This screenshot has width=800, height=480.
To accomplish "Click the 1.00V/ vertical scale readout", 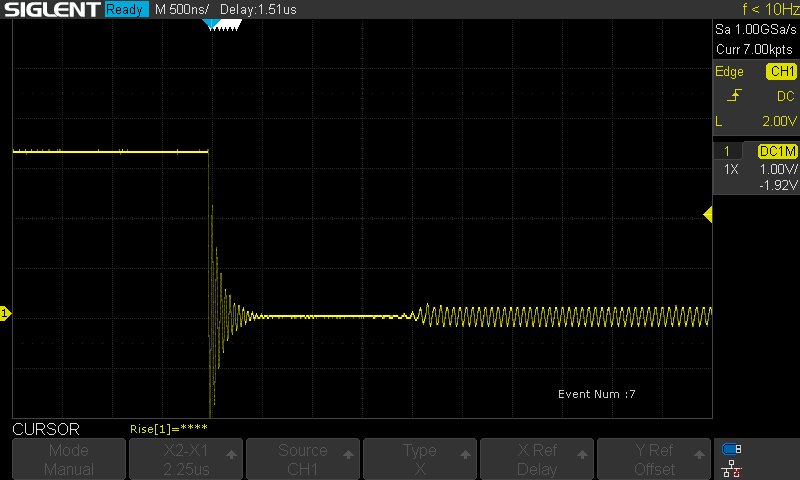I will click(x=777, y=169).
